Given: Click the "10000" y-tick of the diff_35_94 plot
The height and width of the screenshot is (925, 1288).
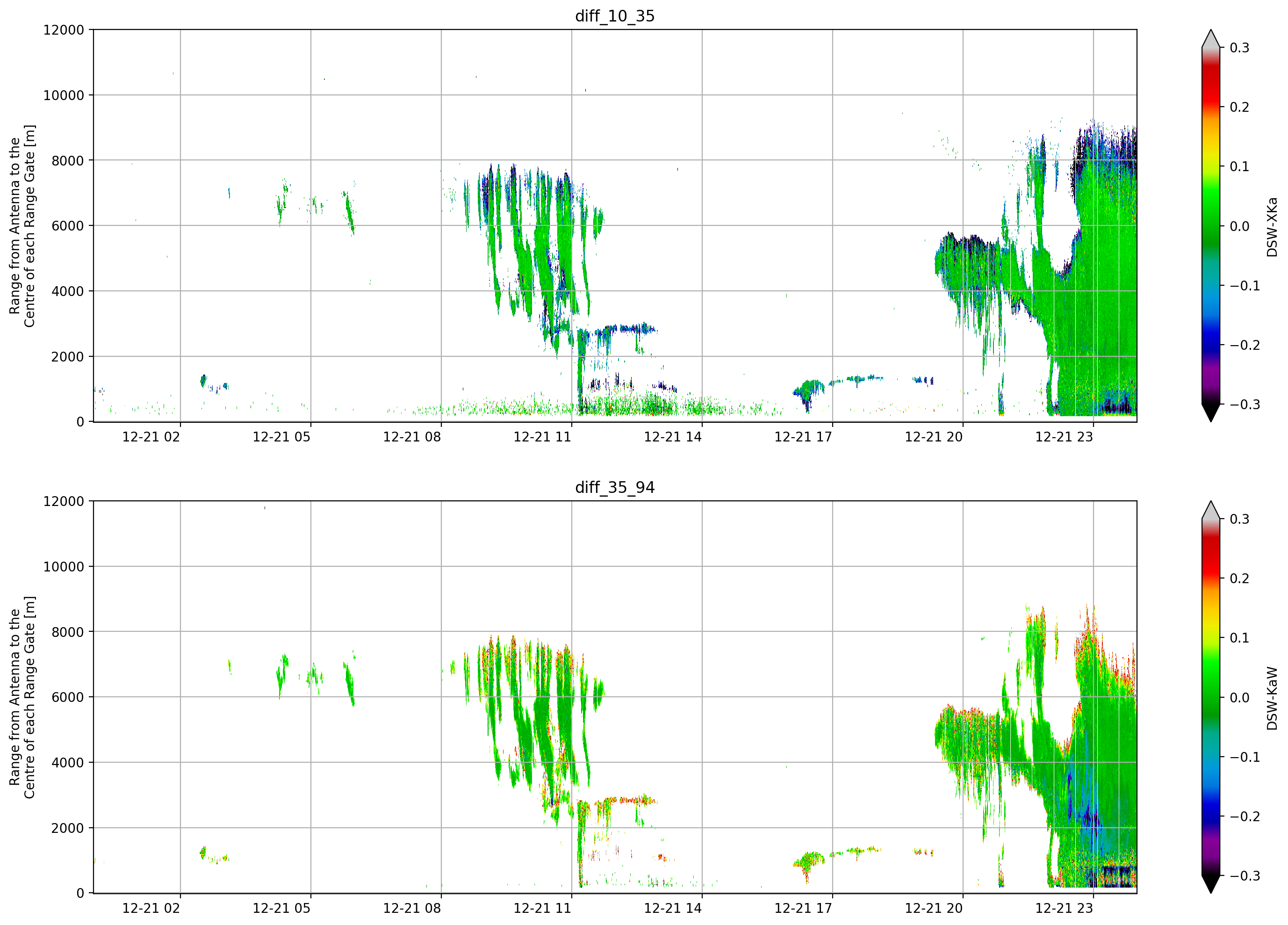Looking at the screenshot, I should [64, 566].
